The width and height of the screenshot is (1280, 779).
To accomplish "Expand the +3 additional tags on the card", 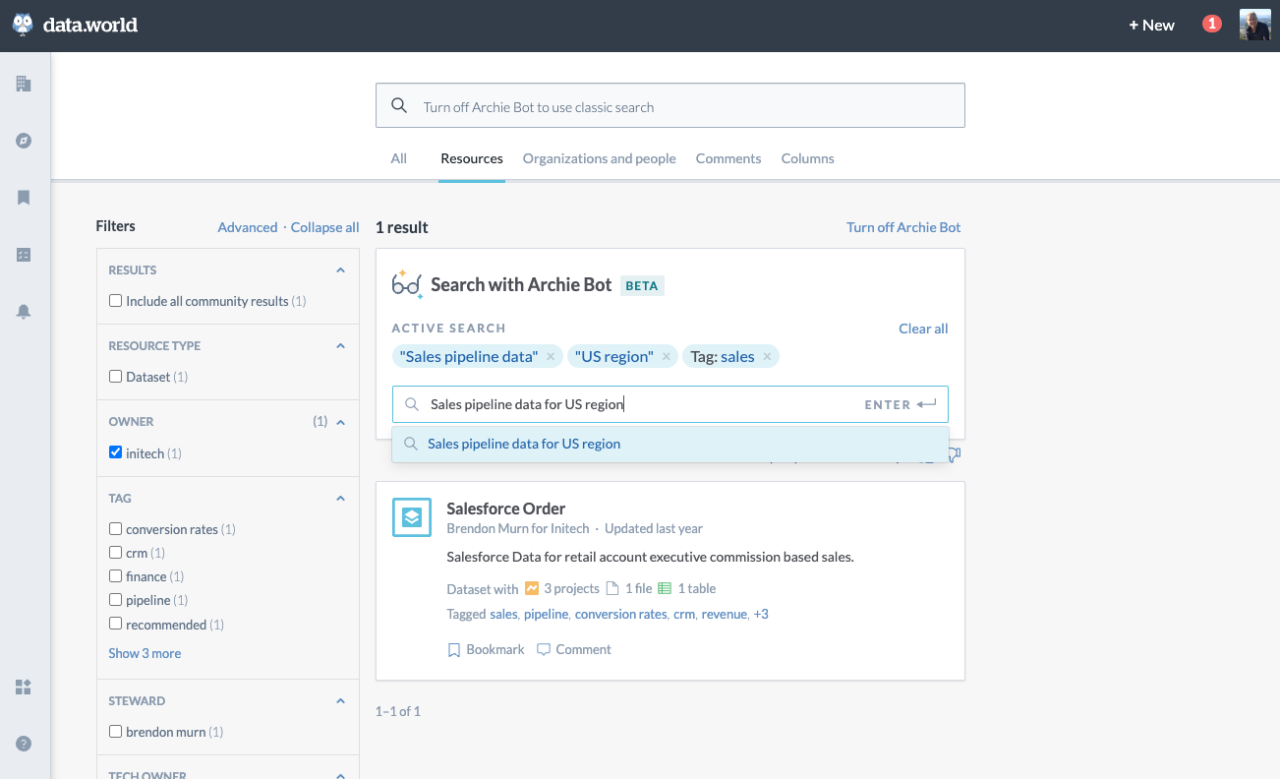I will (761, 614).
